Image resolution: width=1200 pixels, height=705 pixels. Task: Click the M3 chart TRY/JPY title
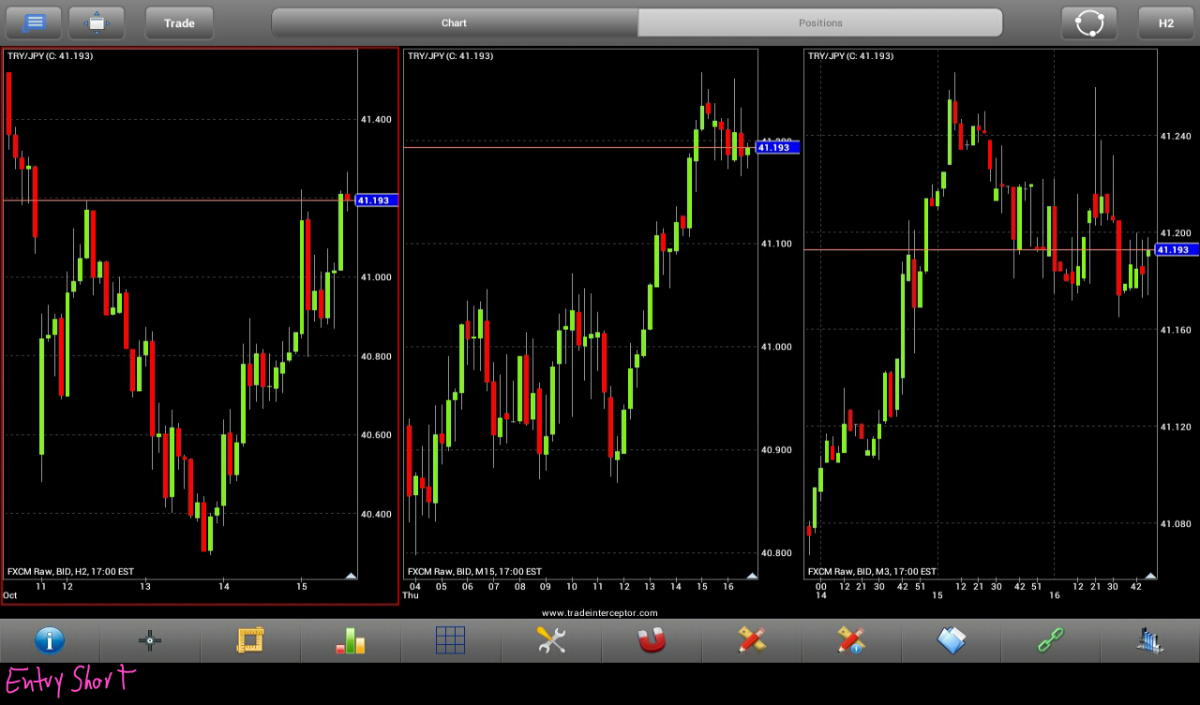point(851,56)
